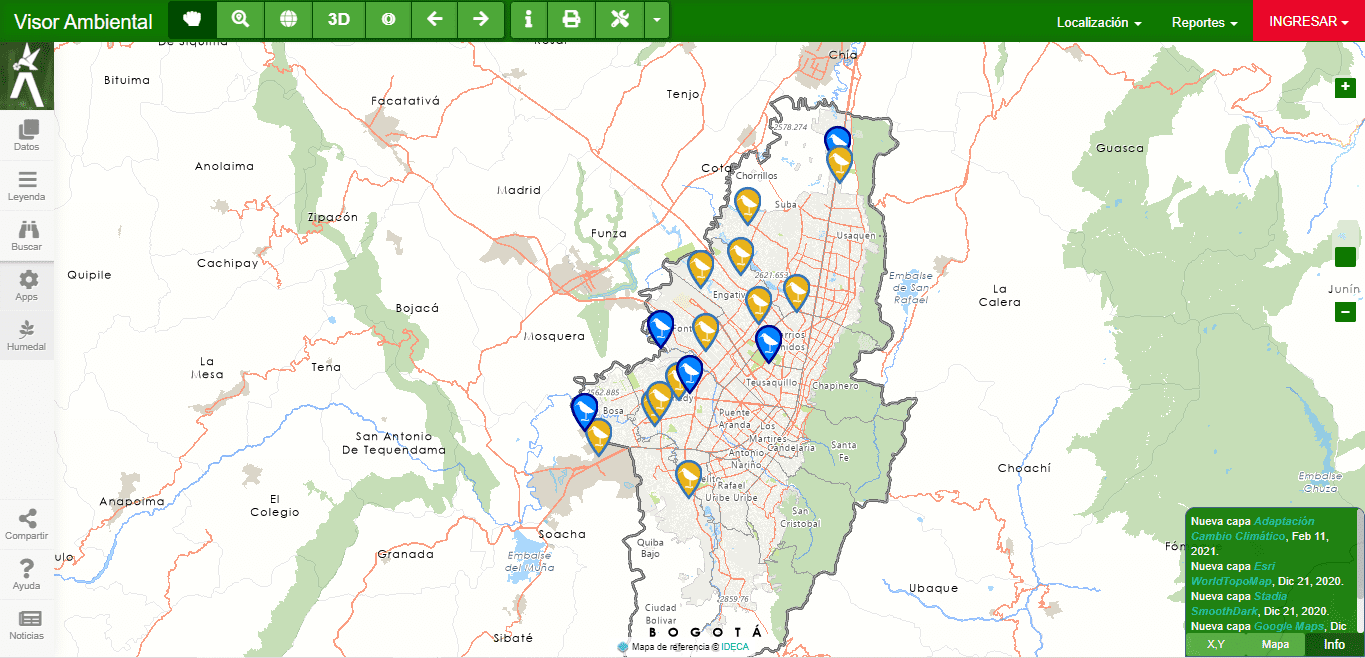Open the Datos layers panel
The image size is (1365, 658).
(x=27, y=135)
